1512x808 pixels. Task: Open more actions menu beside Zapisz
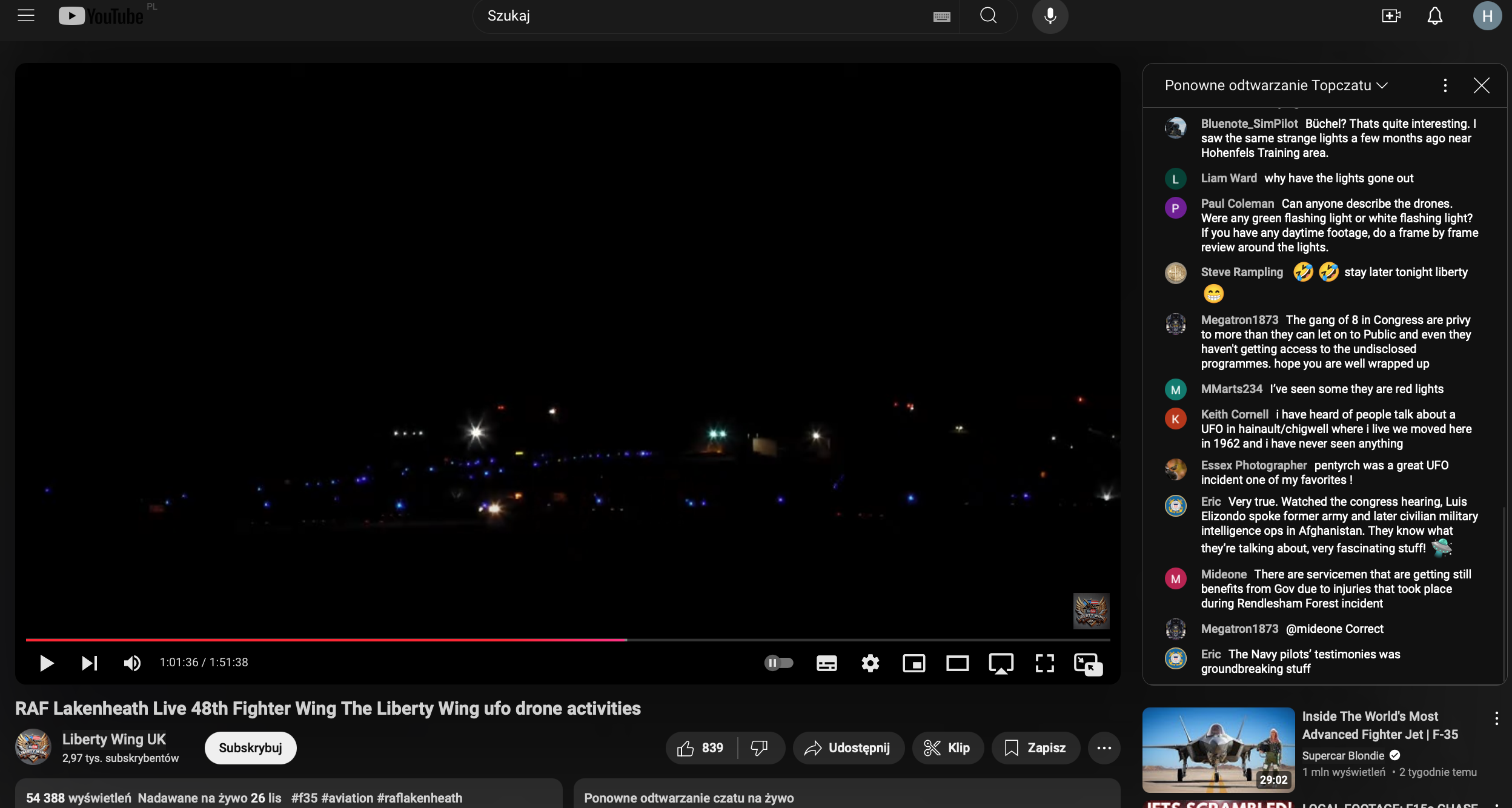pos(1104,748)
